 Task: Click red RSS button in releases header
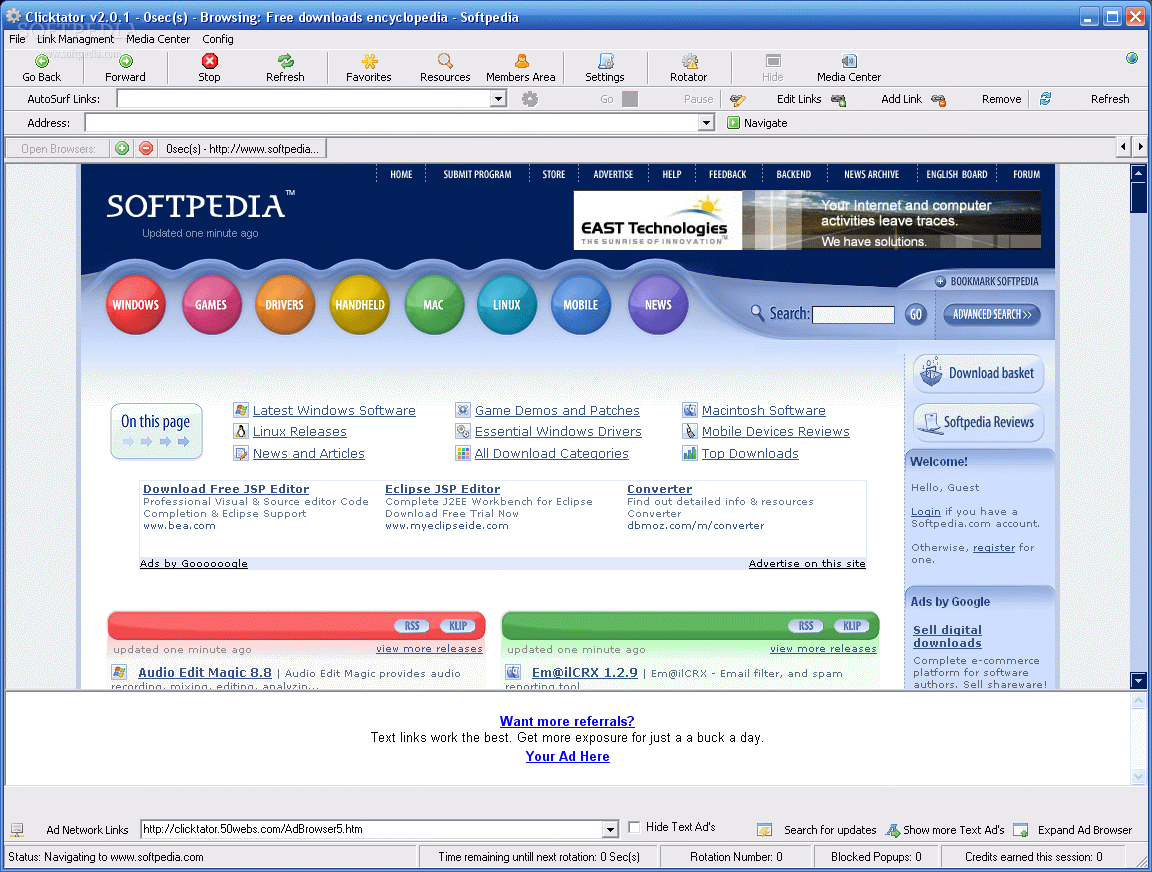(411, 626)
